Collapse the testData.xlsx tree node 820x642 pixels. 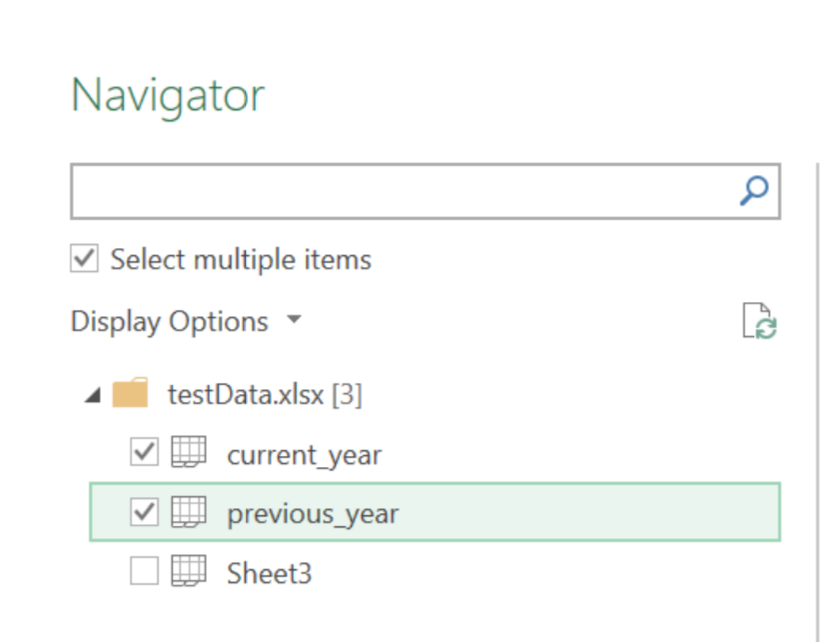pyautogui.click(x=93, y=396)
